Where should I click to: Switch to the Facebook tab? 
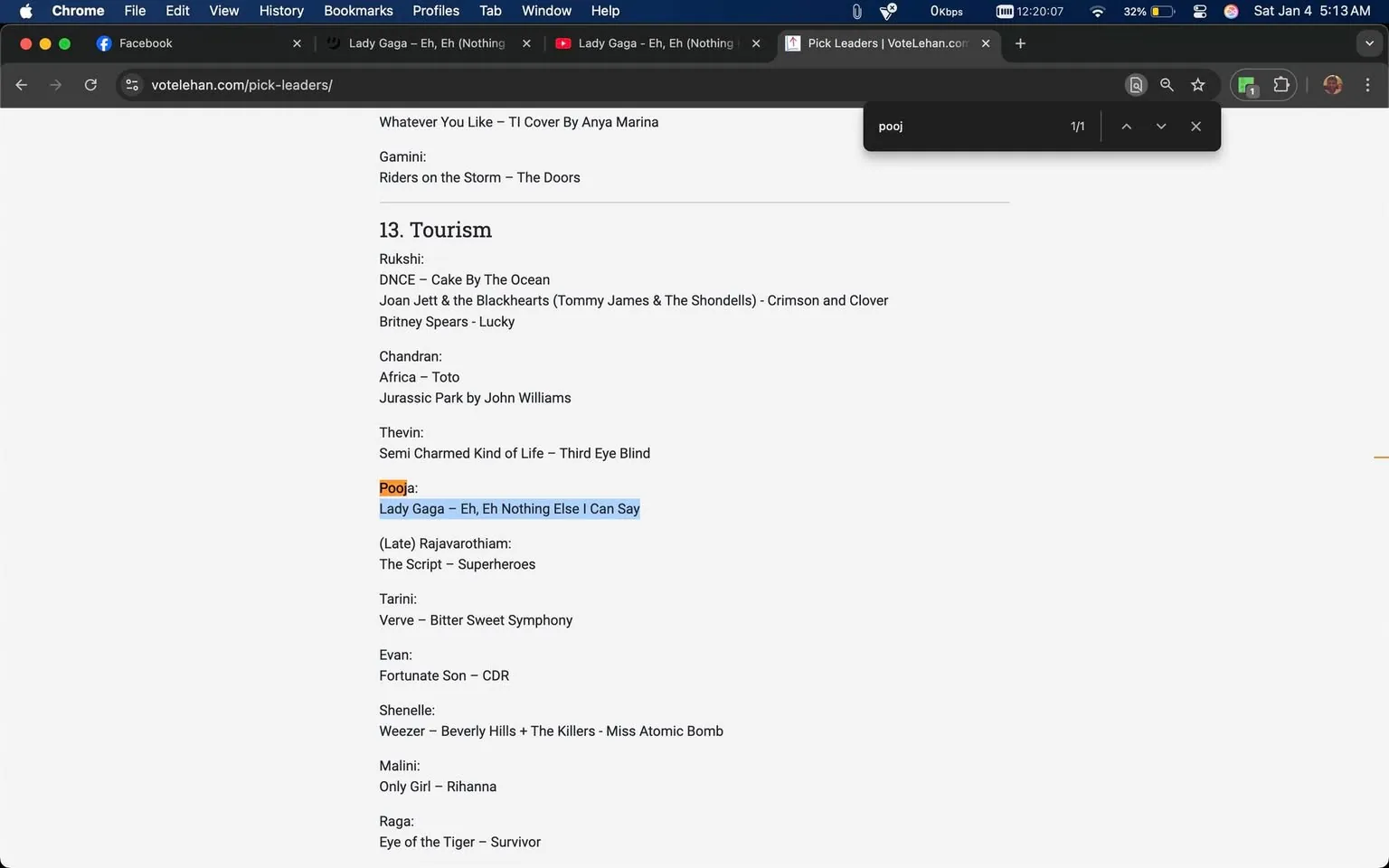(145, 42)
